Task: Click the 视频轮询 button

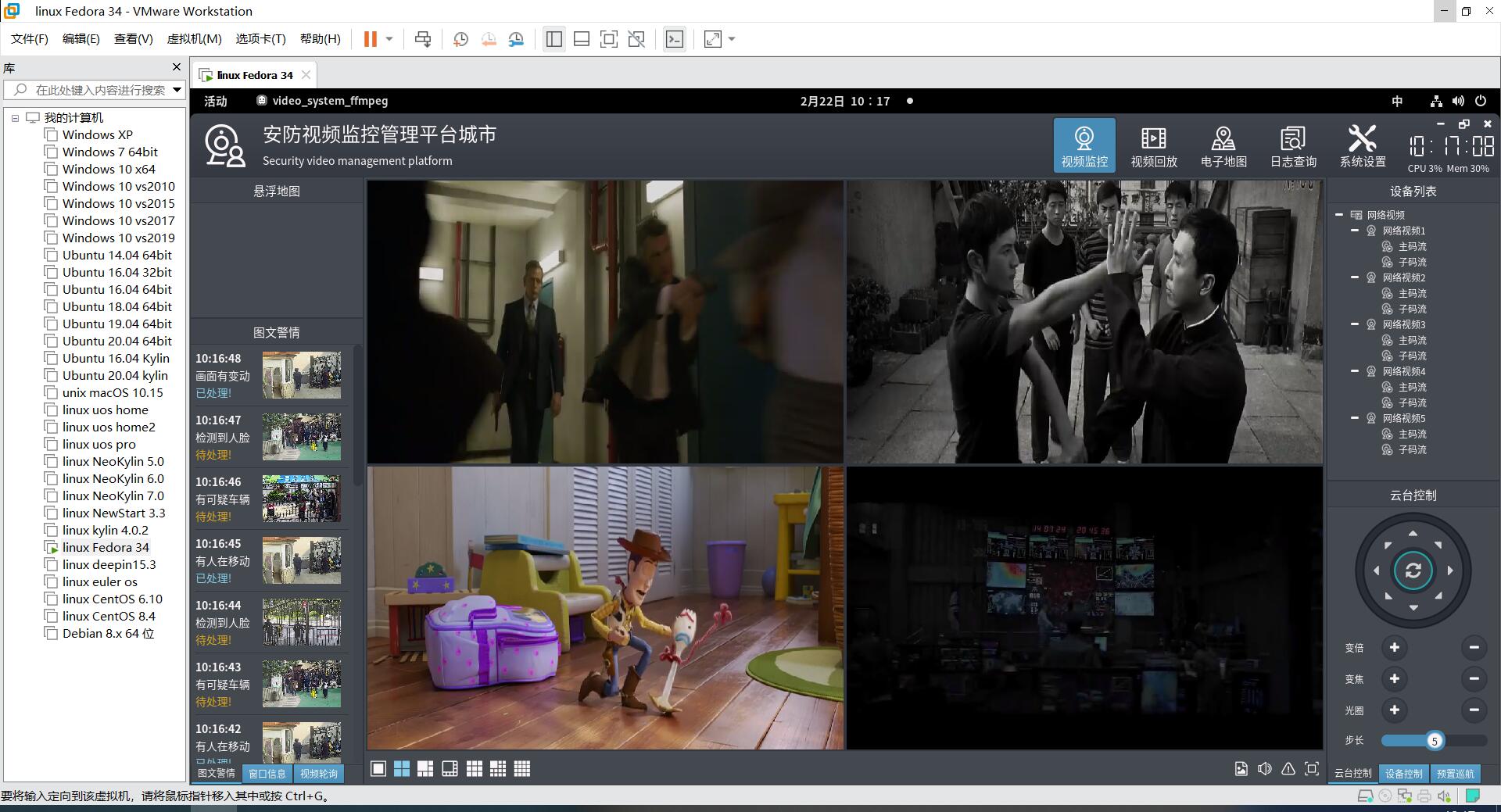Action: click(x=319, y=774)
